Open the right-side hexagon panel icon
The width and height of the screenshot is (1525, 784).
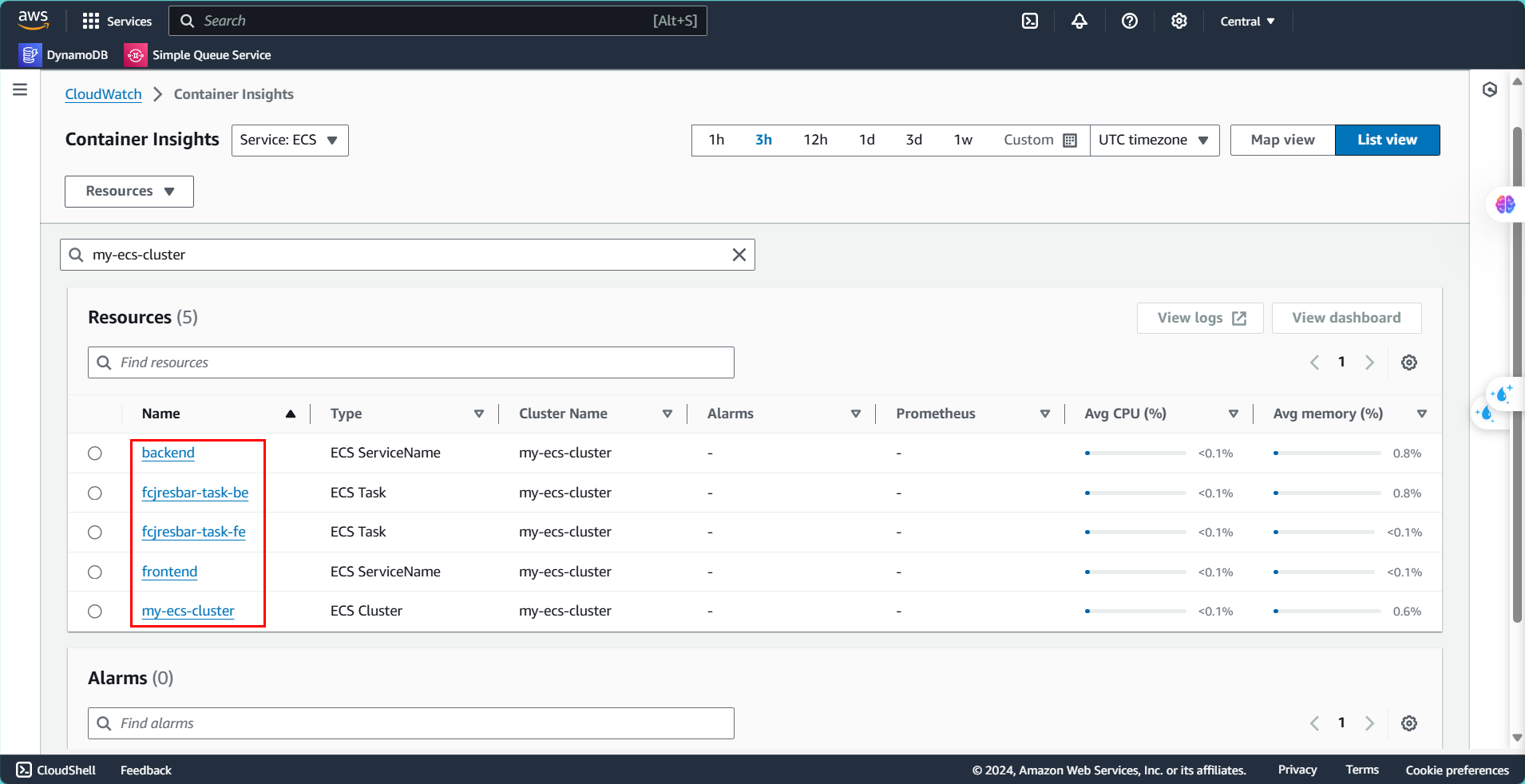1490,89
